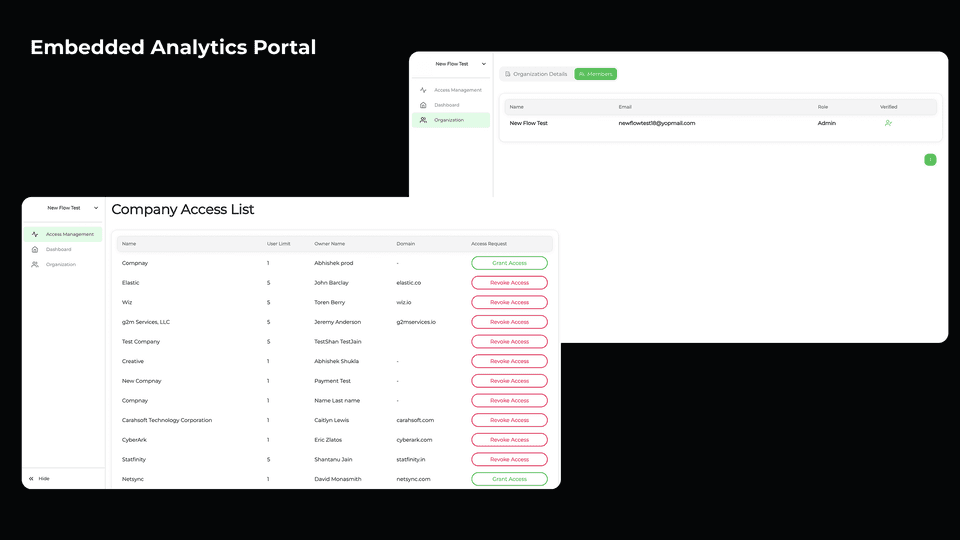The height and width of the screenshot is (540, 960).
Task: Revoke access for CyberArk
Action: click(x=509, y=440)
